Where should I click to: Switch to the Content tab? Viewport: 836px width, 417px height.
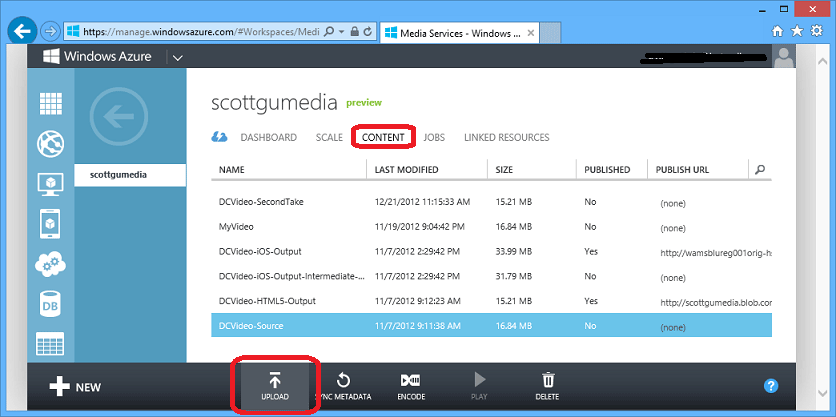pyautogui.click(x=383, y=138)
